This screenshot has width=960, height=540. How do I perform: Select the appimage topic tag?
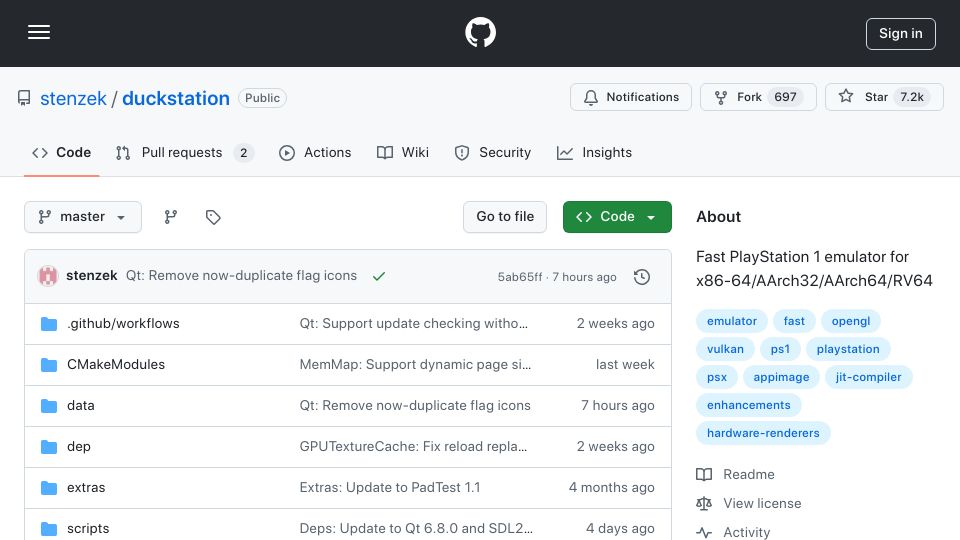tap(781, 377)
